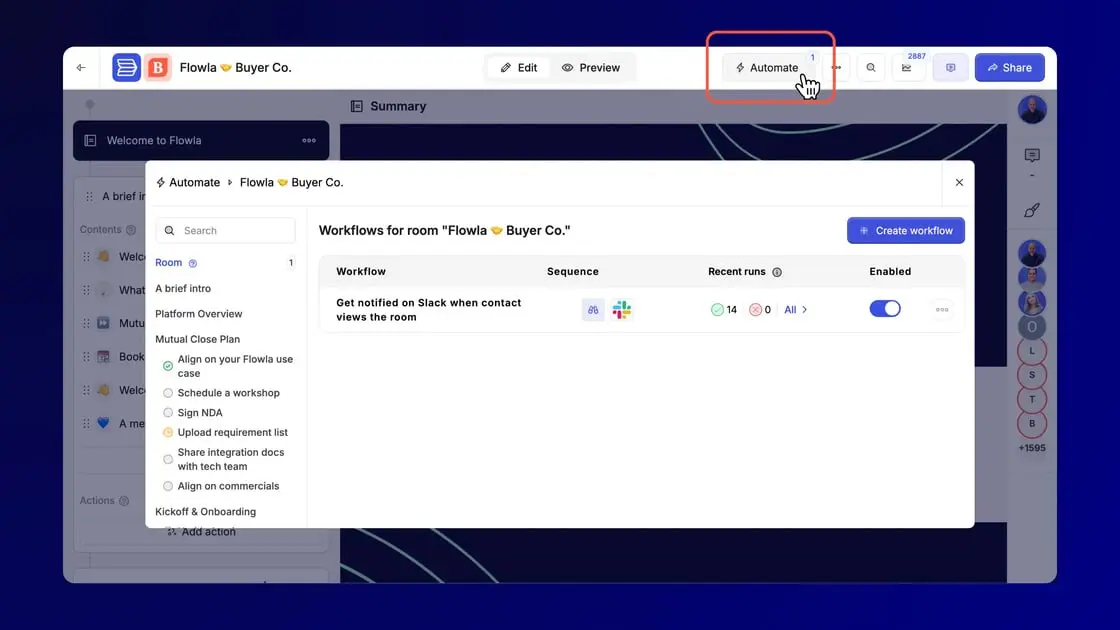Click the Create workflow button
Image resolution: width=1120 pixels, height=630 pixels.
(x=905, y=230)
